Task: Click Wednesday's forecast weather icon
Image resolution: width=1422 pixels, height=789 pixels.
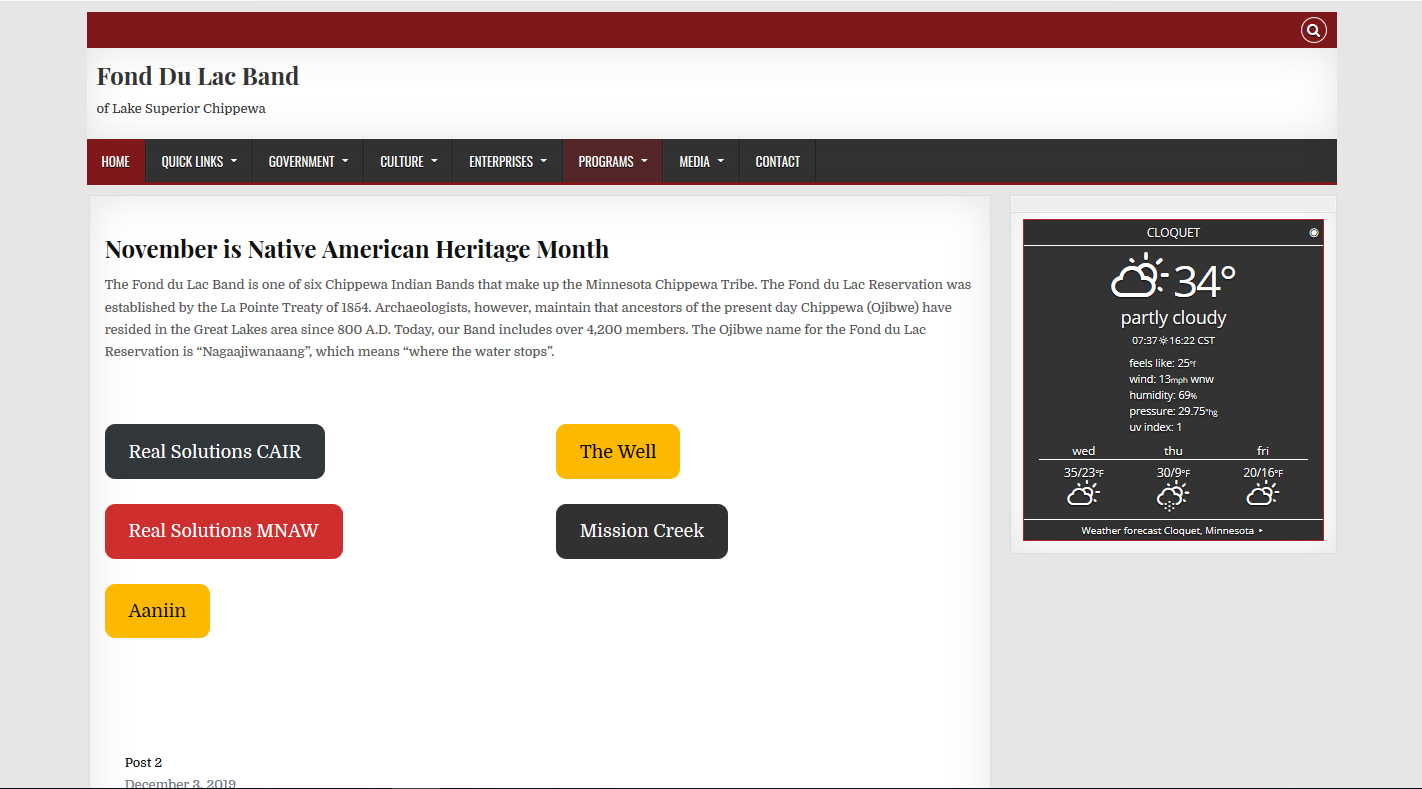Action: pos(1083,494)
